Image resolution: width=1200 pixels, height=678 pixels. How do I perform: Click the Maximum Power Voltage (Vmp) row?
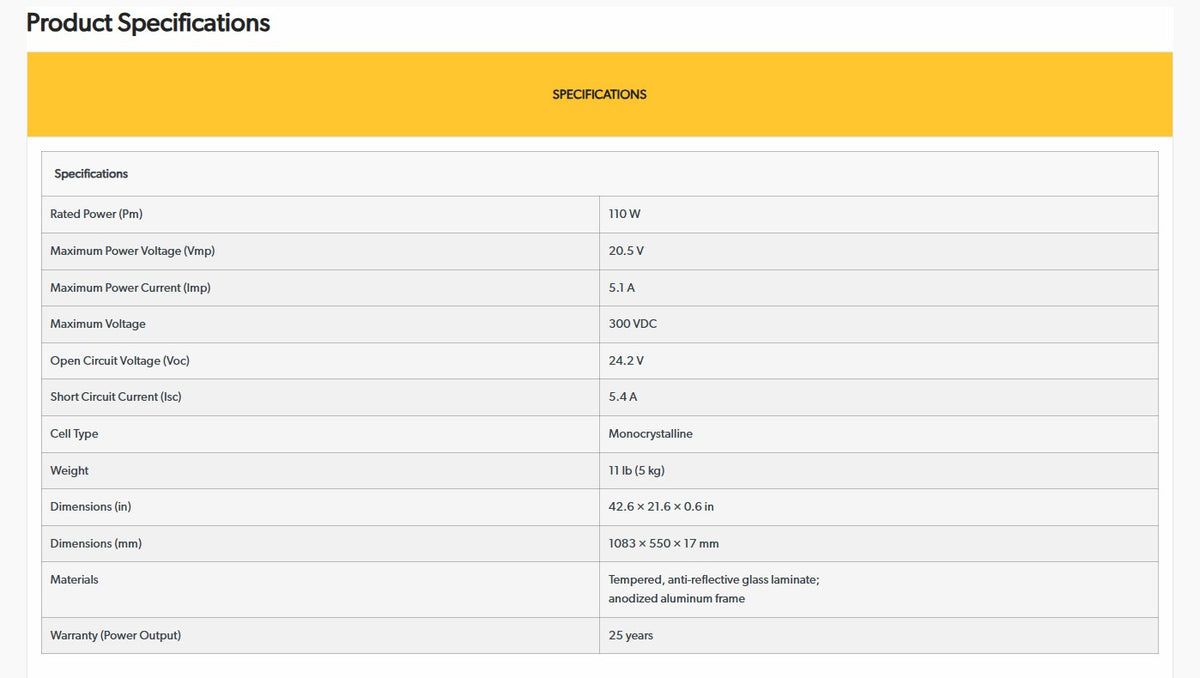(x=599, y=251)
